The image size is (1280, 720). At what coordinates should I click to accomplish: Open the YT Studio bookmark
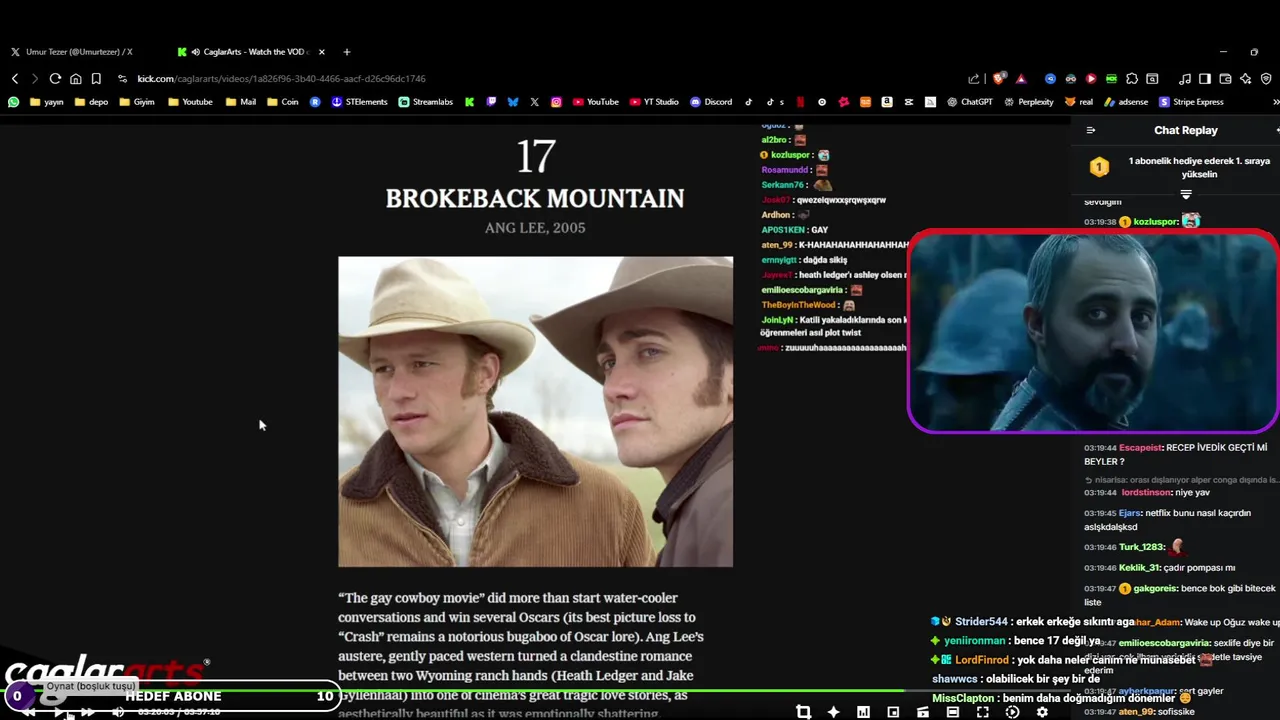654,102
